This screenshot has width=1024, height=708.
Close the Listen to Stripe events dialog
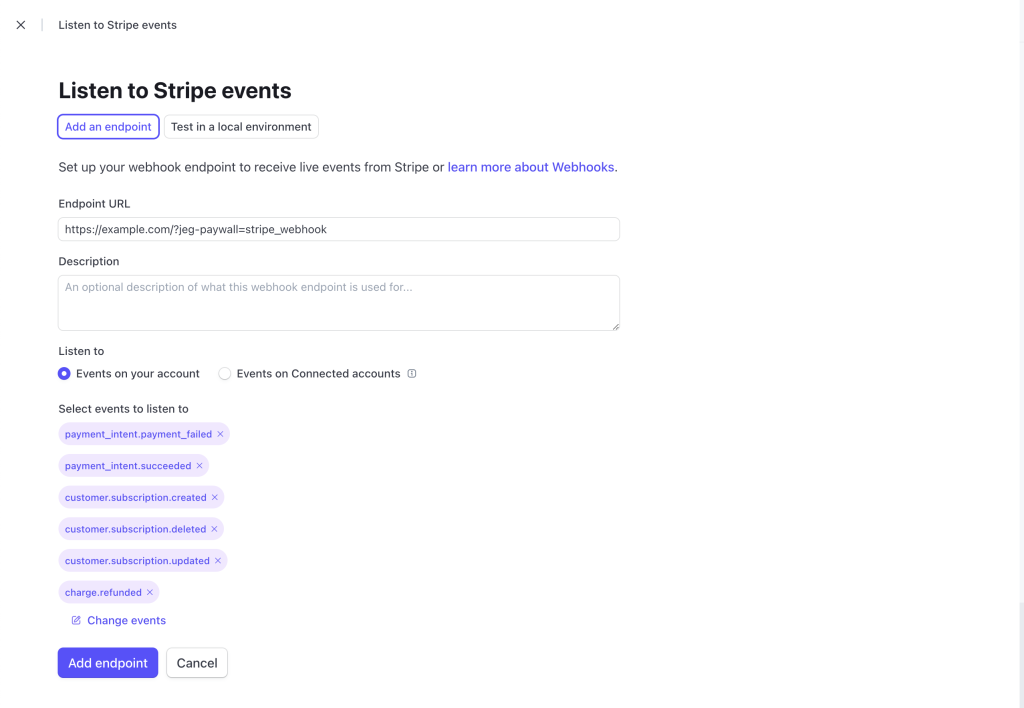[x=21, y=25]
